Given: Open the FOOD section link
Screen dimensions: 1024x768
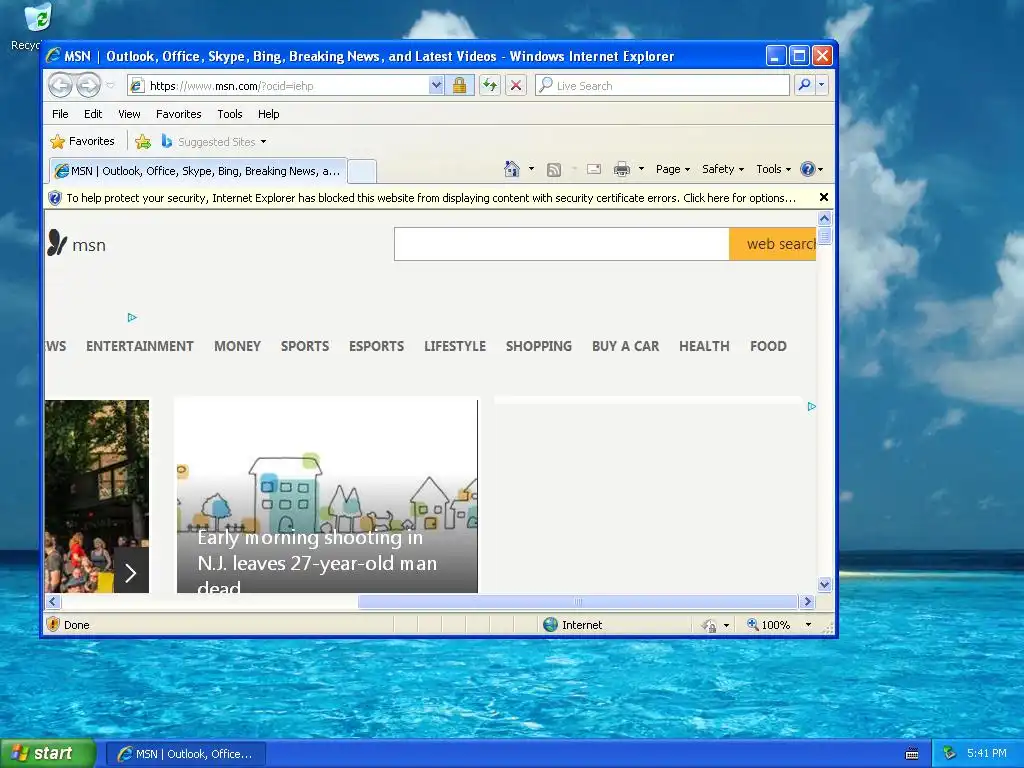Looking at the screenshot, I should click(x=768, y=346).
